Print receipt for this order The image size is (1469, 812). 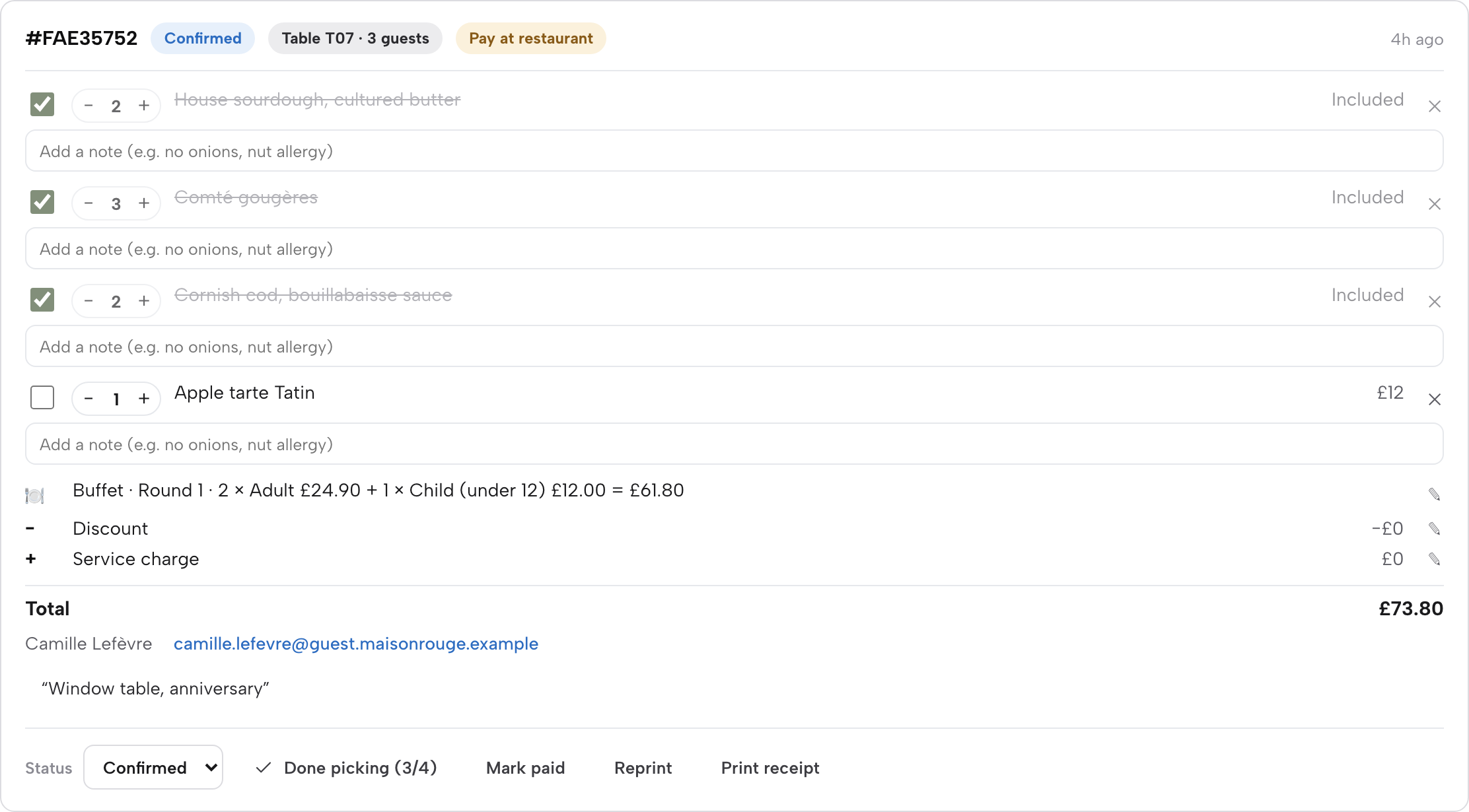(x=770, y=768)
